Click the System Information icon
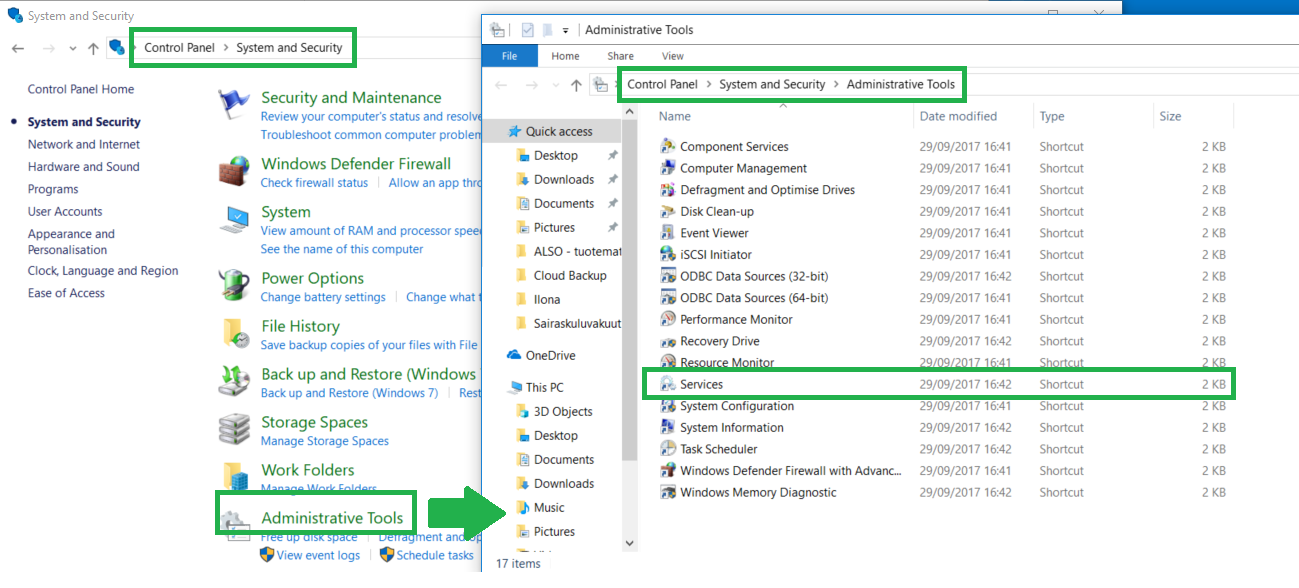Image resolution: width=1299 pixels, height=588 pixels. pos(668,427)
